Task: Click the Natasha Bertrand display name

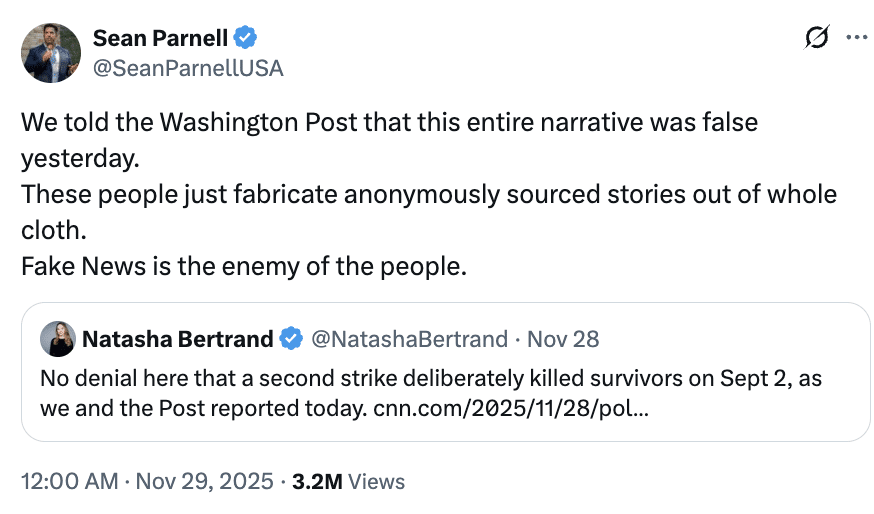Action: [177, 339]
